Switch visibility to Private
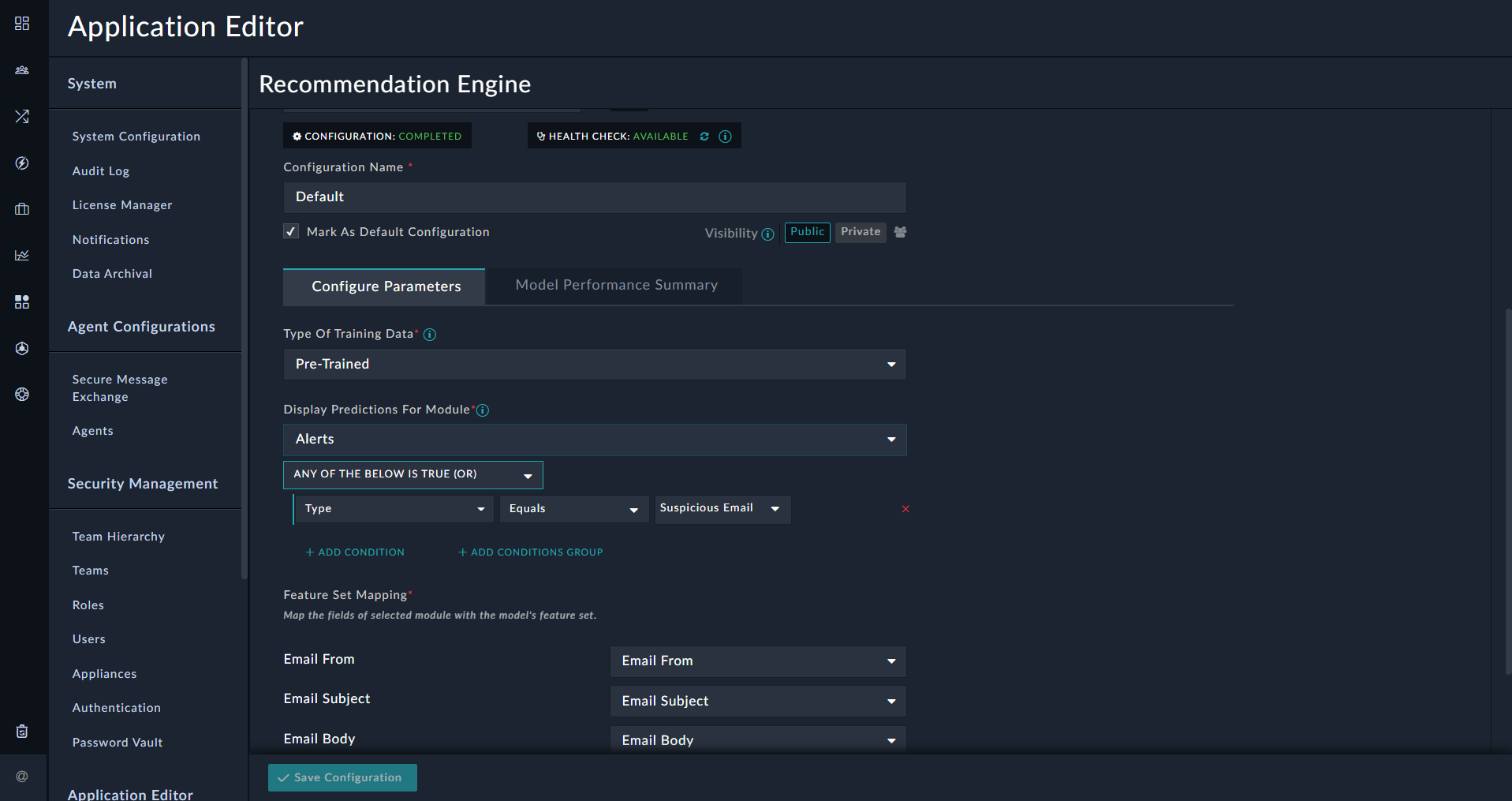 860,232
